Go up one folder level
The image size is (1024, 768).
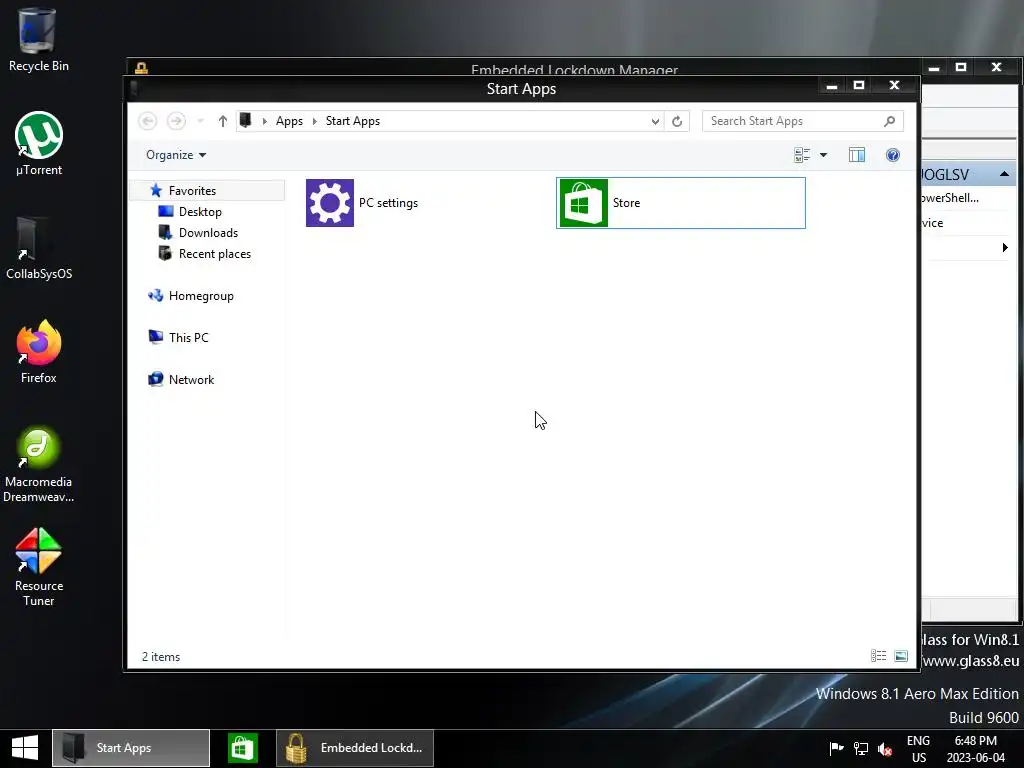click(x=223, y=121)
